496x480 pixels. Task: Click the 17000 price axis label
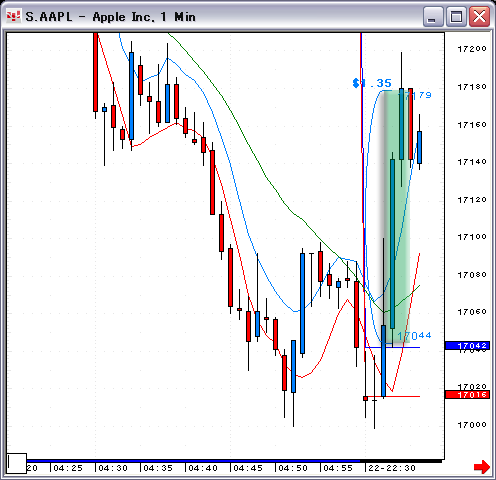tap(472, 425)
